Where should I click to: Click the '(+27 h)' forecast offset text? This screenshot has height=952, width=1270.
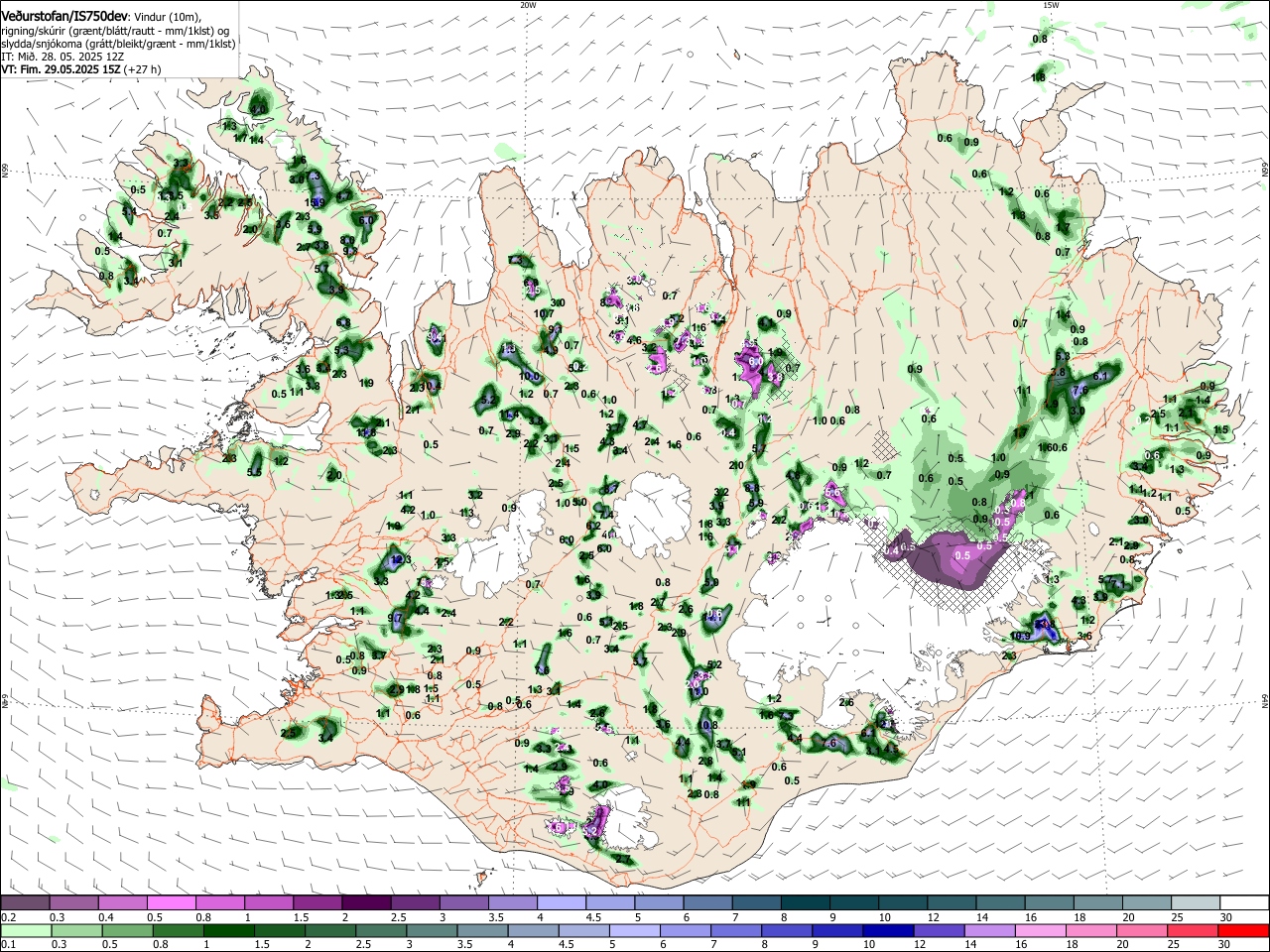click(143, 69)
